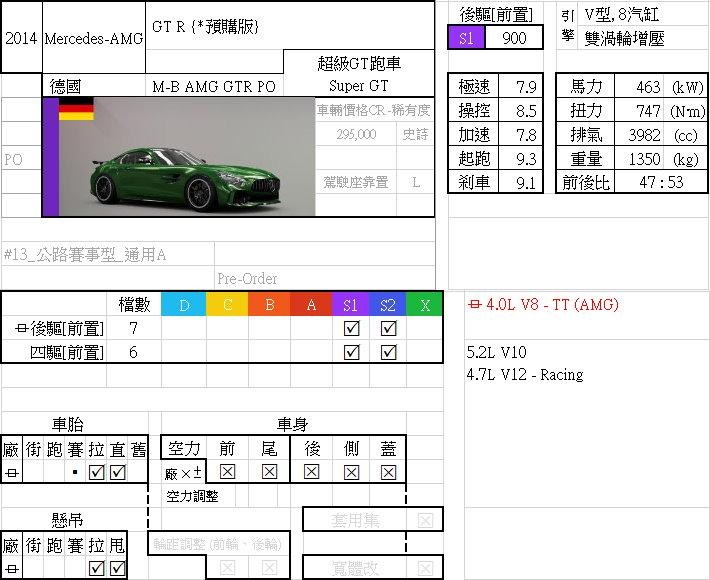
Task: Click the 重量 weight value 1350
Action: pos(644,159)
